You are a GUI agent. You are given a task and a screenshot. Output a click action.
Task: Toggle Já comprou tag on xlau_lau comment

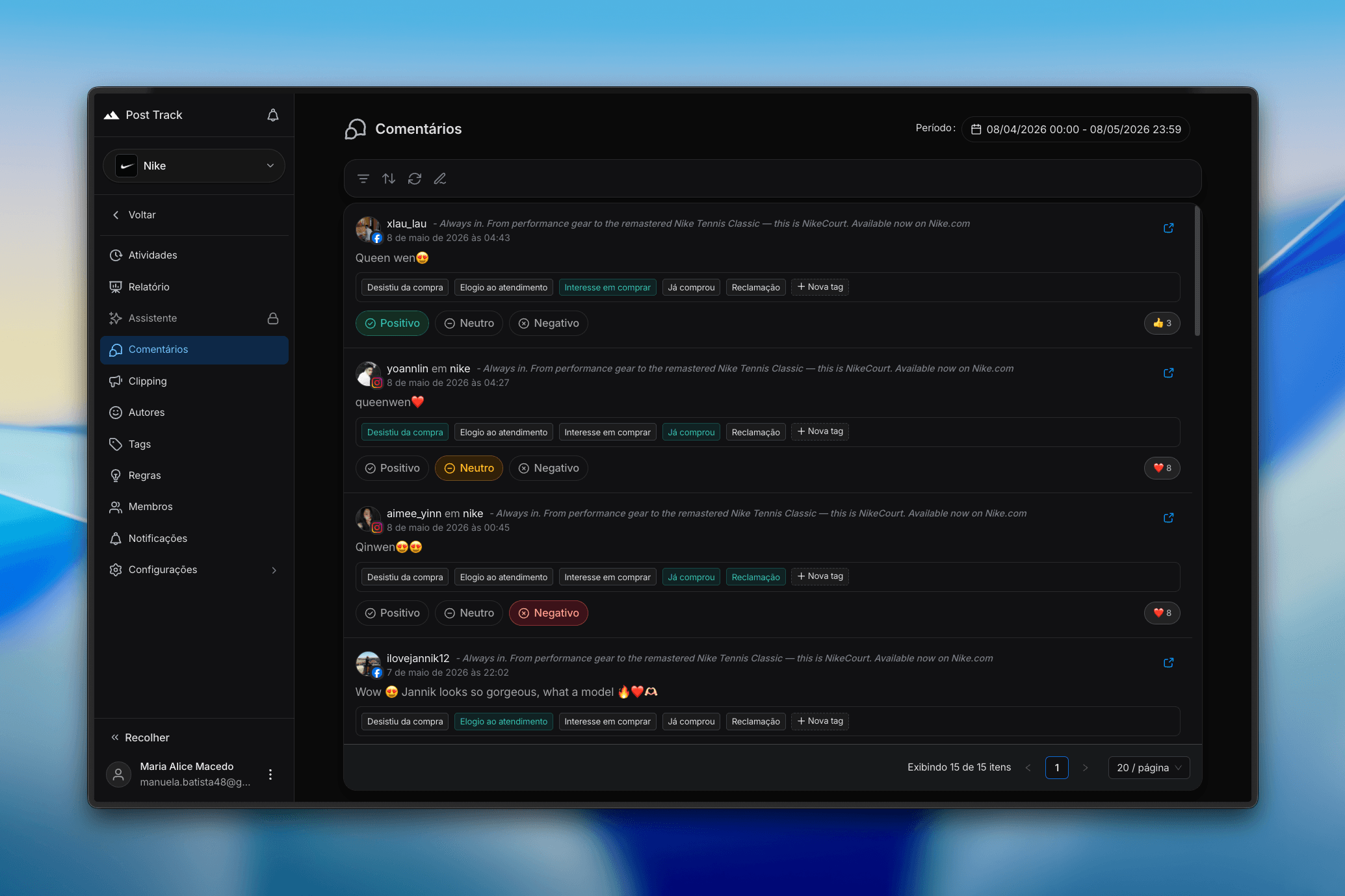pos(691,287)
